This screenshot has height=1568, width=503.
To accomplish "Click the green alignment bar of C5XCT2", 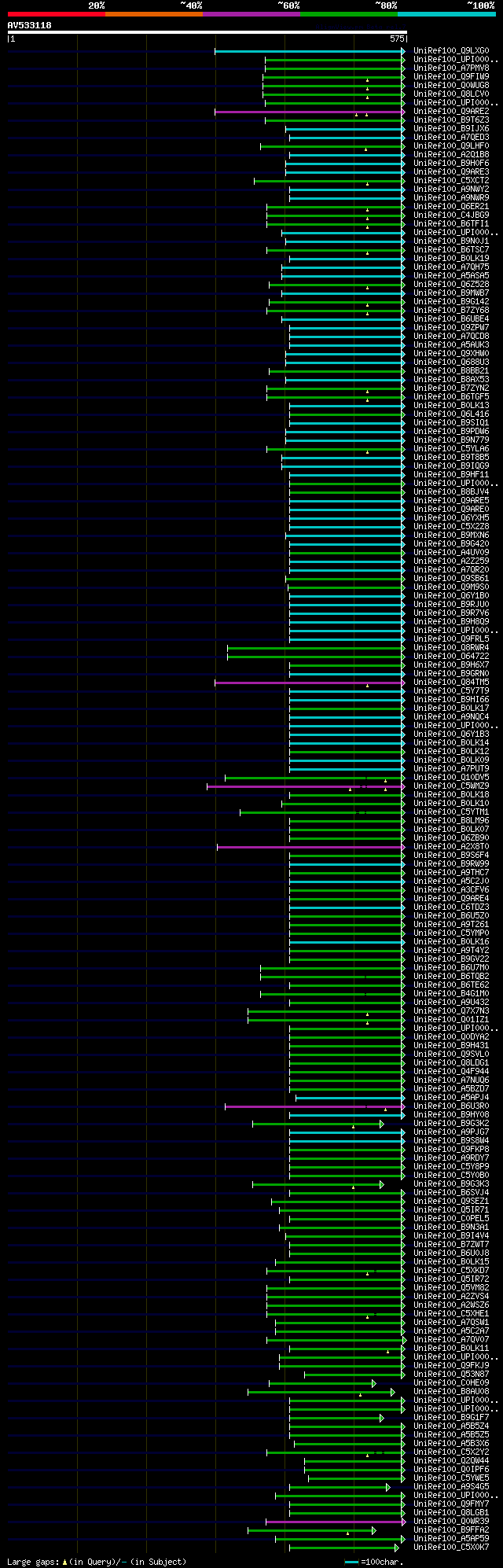I will point(329,181).
